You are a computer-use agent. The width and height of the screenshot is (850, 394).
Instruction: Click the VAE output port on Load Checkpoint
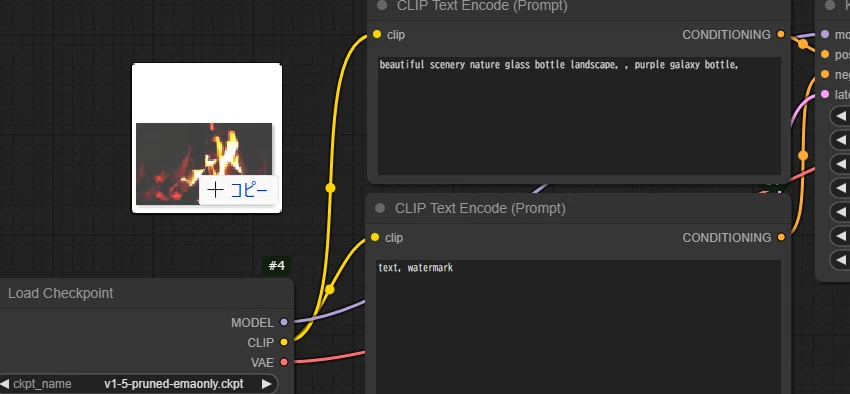(284, 362)
